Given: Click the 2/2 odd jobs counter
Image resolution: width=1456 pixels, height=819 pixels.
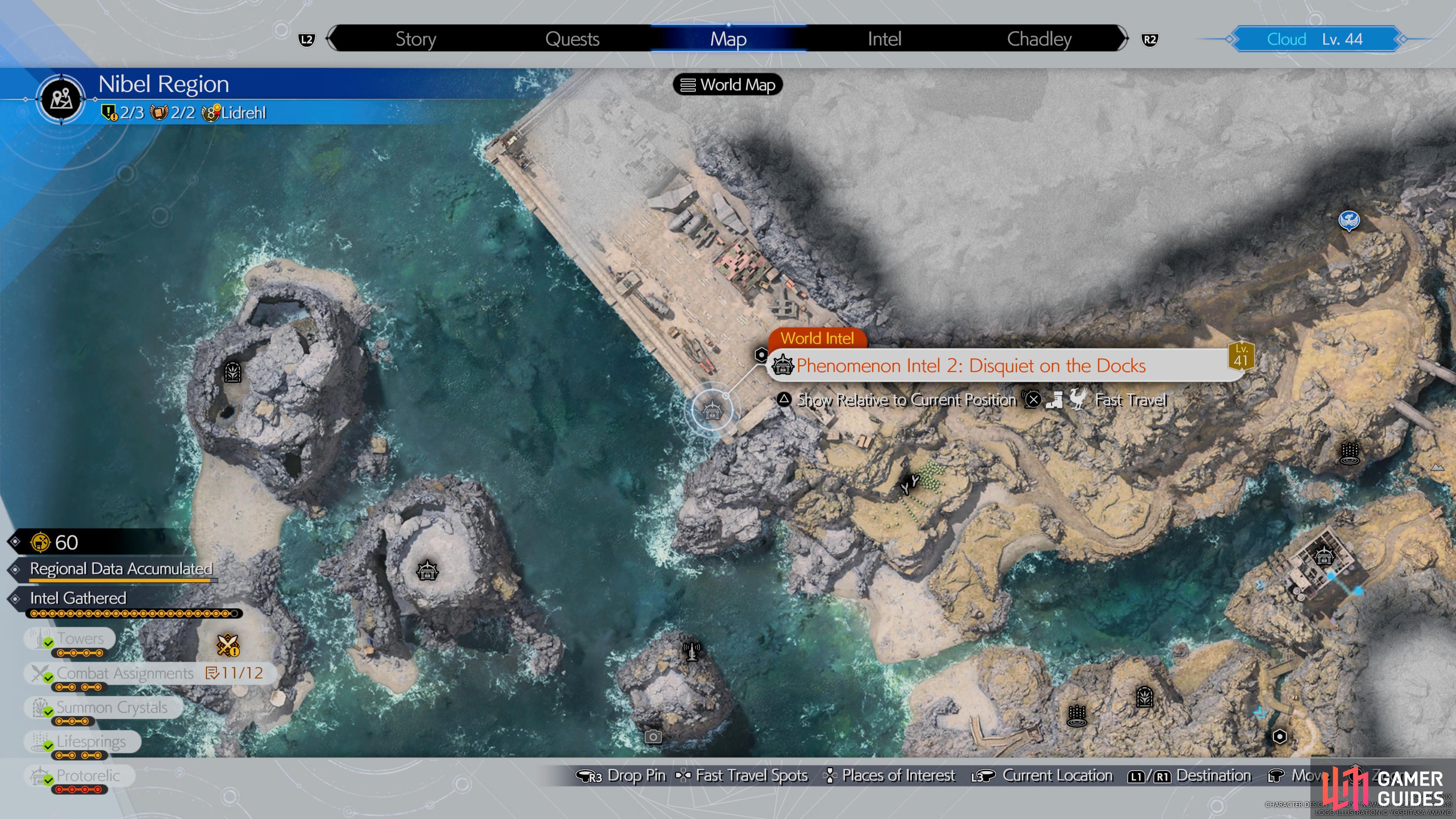Looking at the screenshot, I should click(x=173, y=113).
